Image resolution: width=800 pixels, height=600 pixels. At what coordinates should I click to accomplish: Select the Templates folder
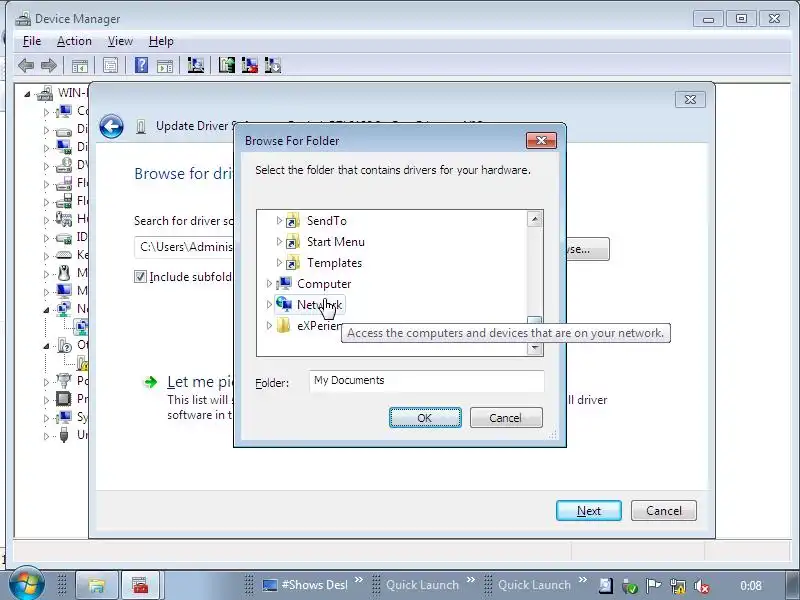point(334,263)
